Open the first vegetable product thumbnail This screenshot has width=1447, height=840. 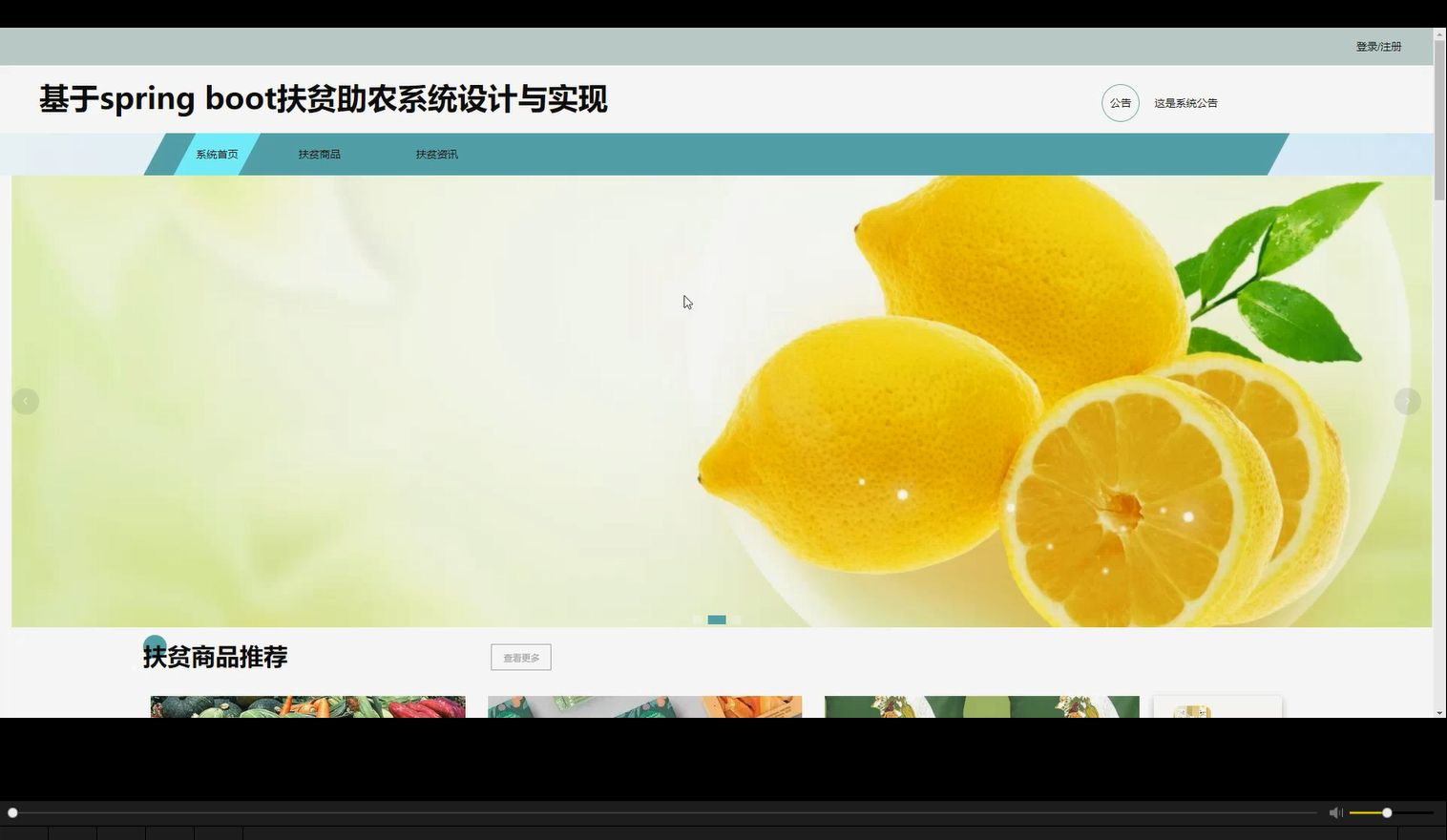coord(307,706)
